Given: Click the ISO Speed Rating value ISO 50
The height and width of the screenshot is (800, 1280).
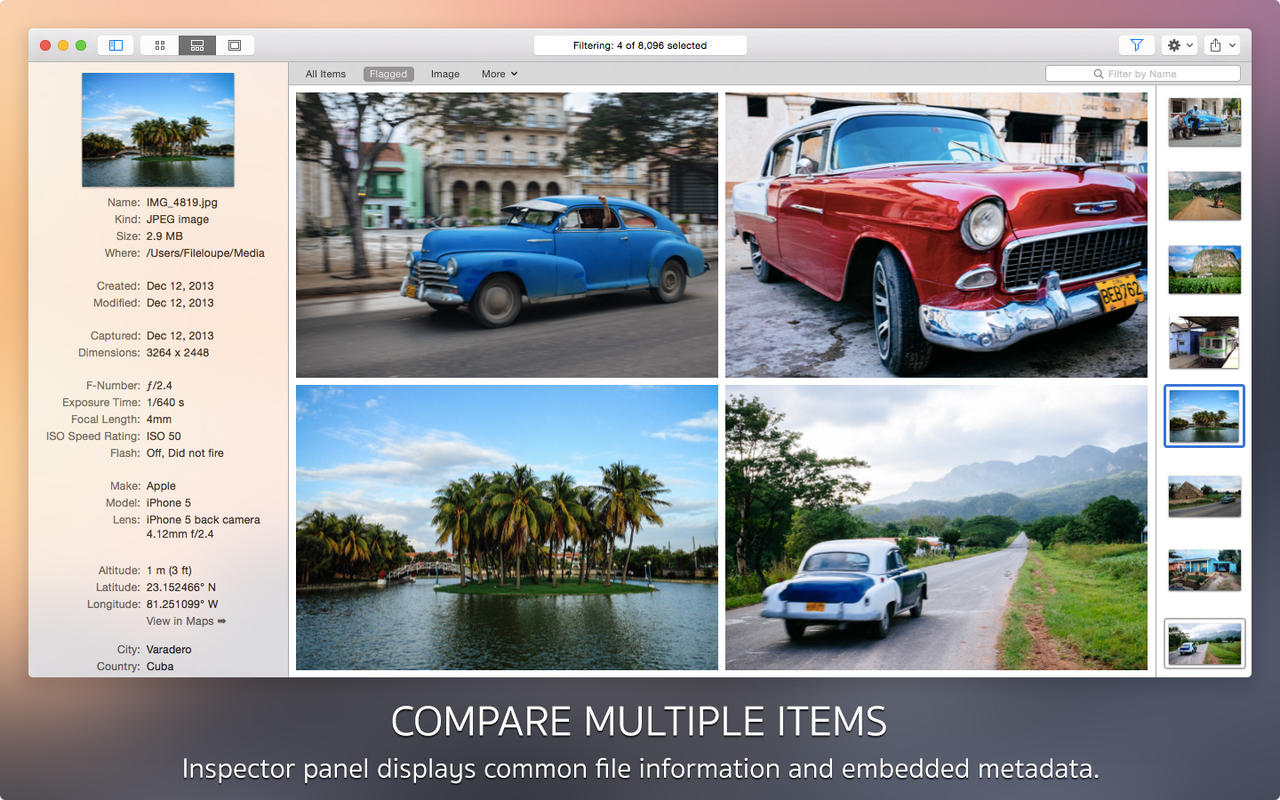Looking at the screenshot, I should [x=164, y=437].
